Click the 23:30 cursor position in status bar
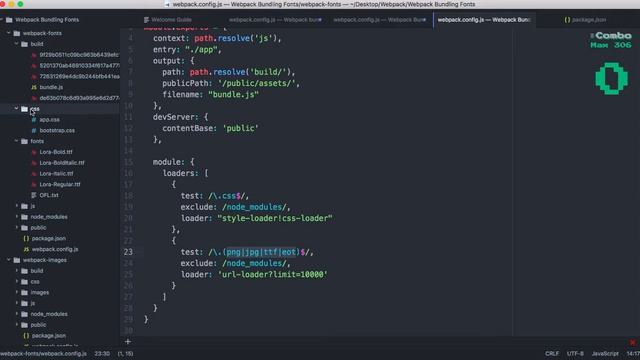The width and height of the screenshot is (640, 360). (102, 353)
